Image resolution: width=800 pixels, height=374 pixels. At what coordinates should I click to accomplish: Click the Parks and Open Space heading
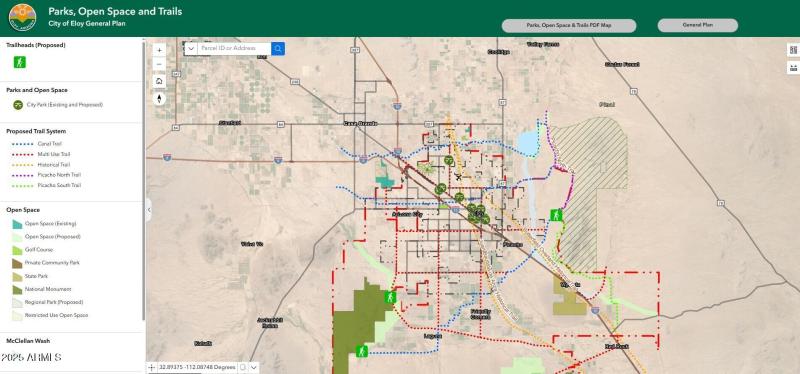[37, 90]
